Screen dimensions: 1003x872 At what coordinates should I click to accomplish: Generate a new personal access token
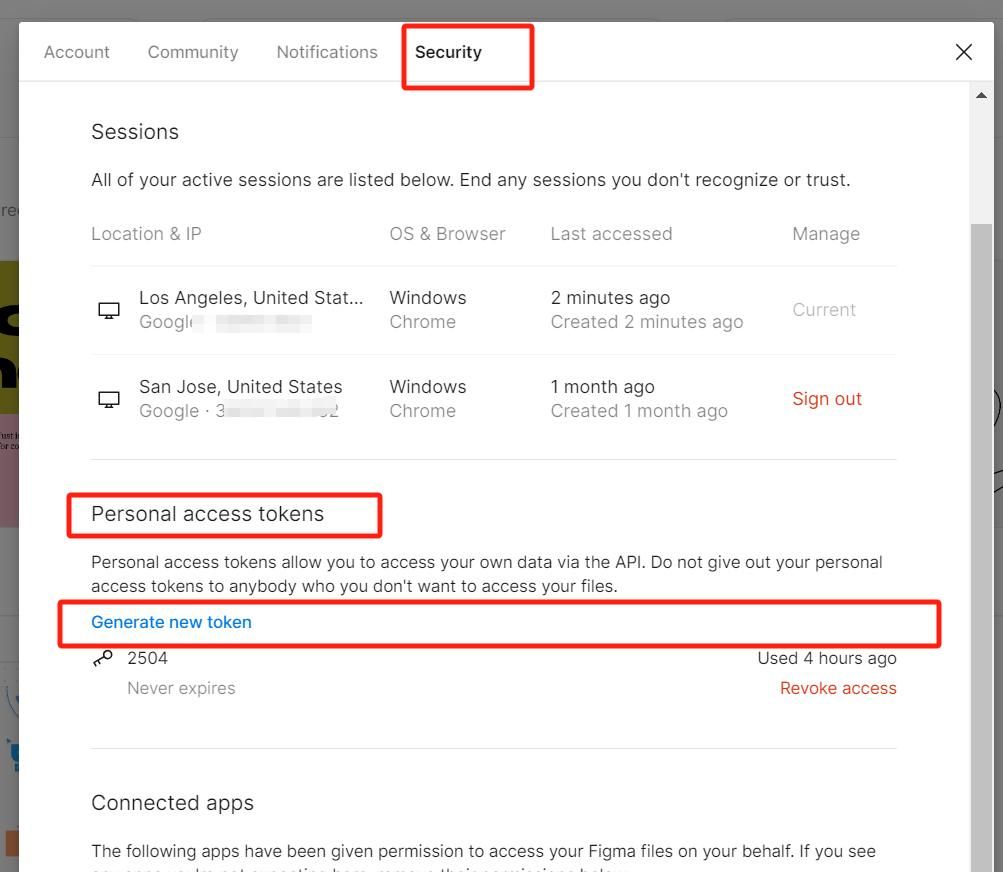(x=171, y=622)
